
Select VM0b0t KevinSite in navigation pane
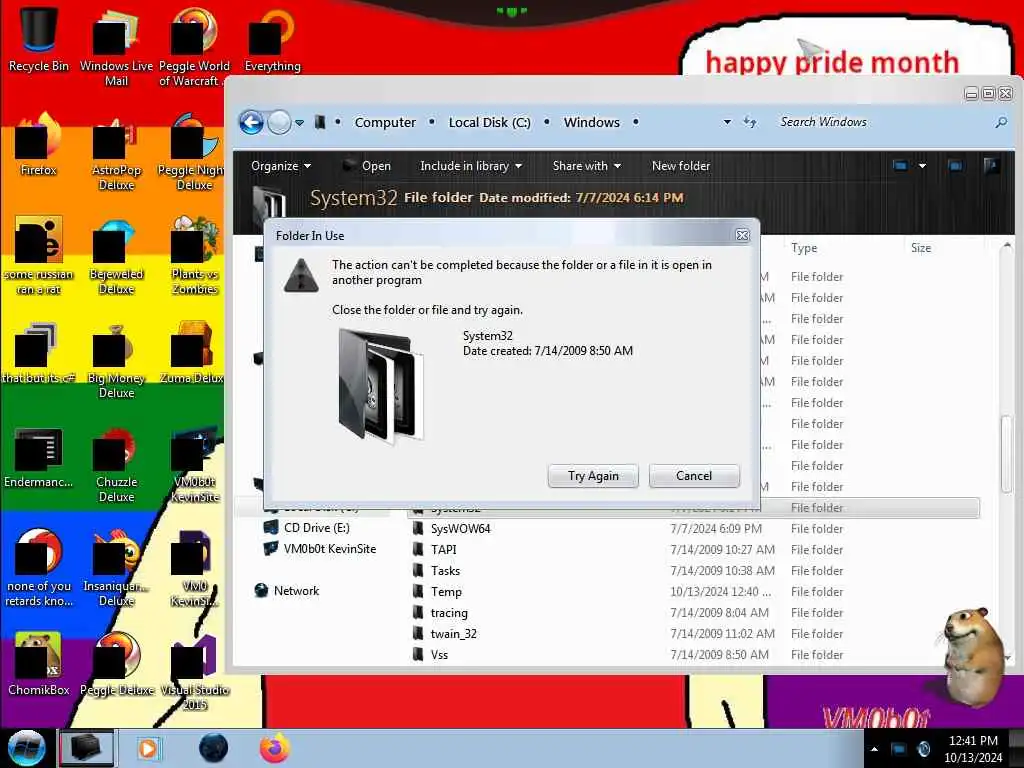pyautogui.click(x=320, y=549)
